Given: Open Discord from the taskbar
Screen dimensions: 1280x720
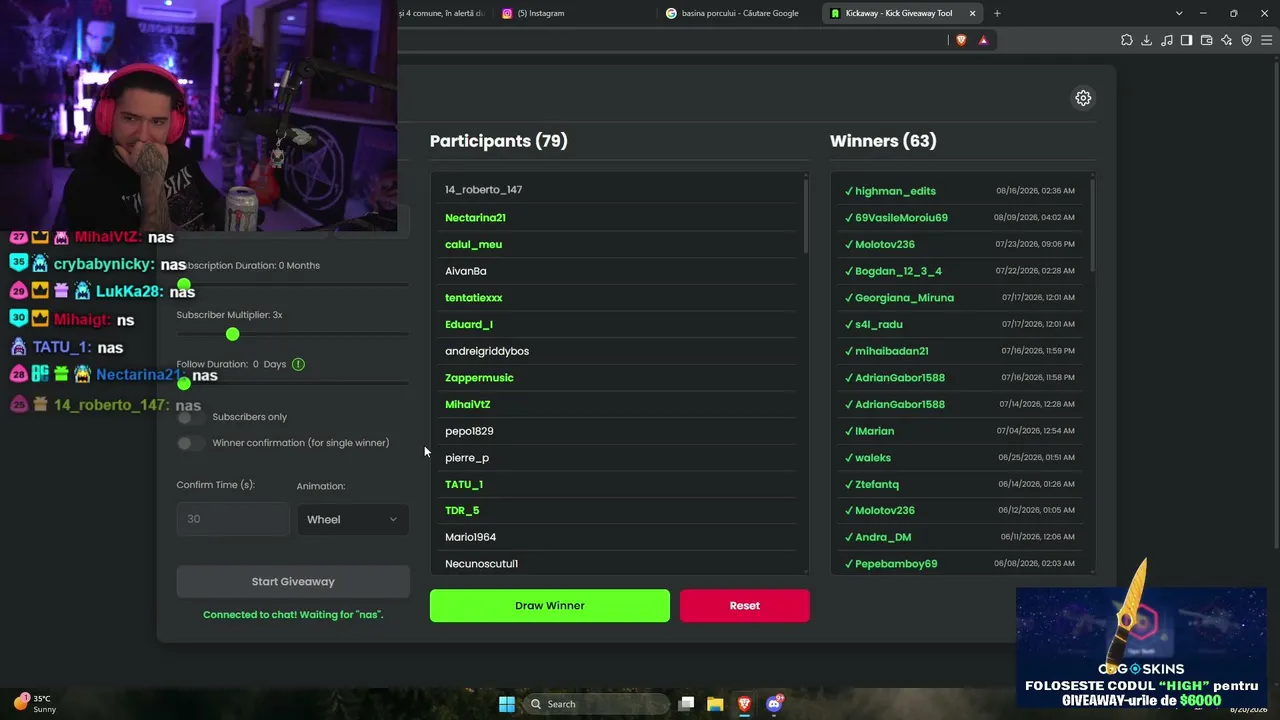Looking at the screenshot, I should (773, 704).
